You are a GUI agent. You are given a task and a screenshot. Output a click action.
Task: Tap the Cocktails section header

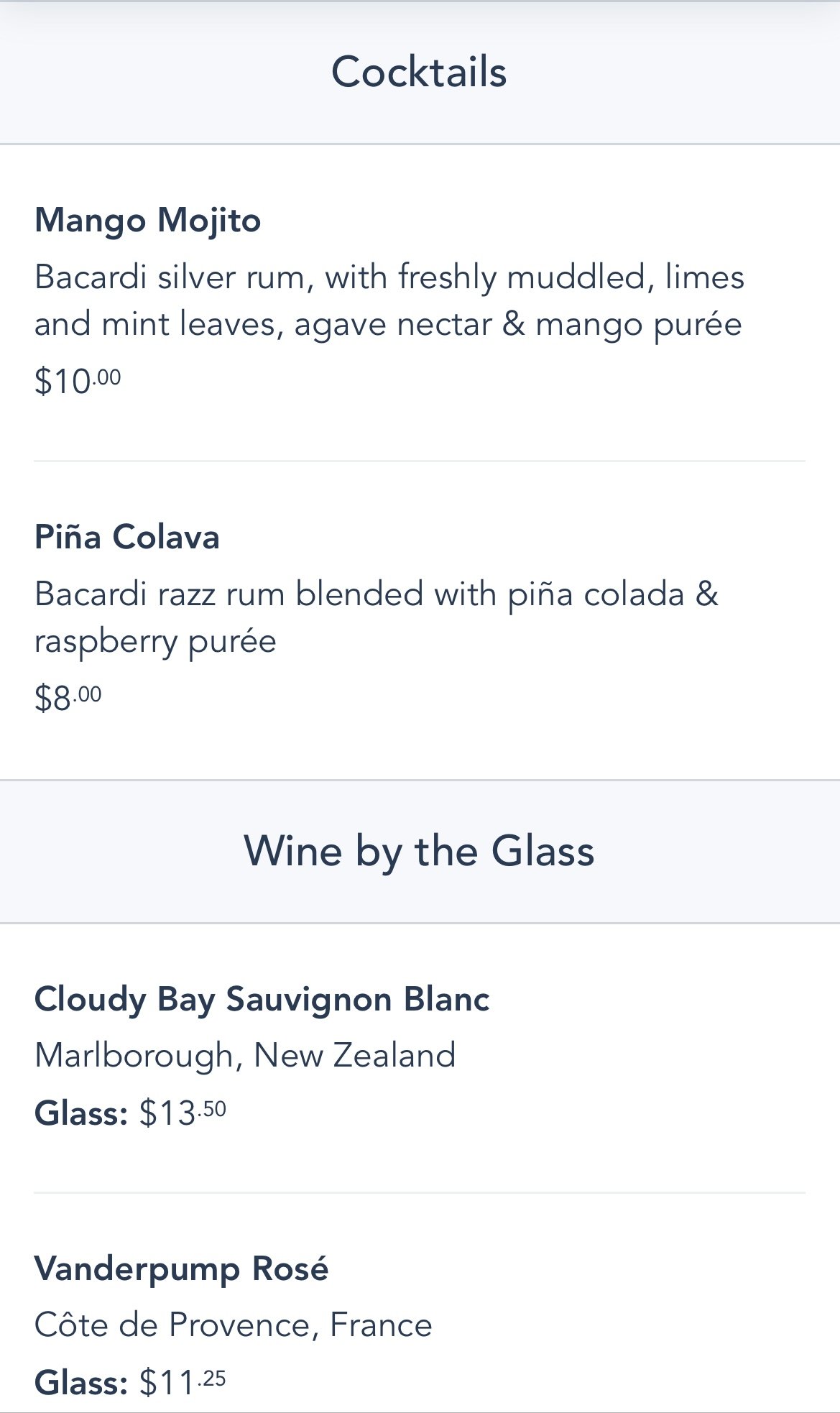[419, 72]
